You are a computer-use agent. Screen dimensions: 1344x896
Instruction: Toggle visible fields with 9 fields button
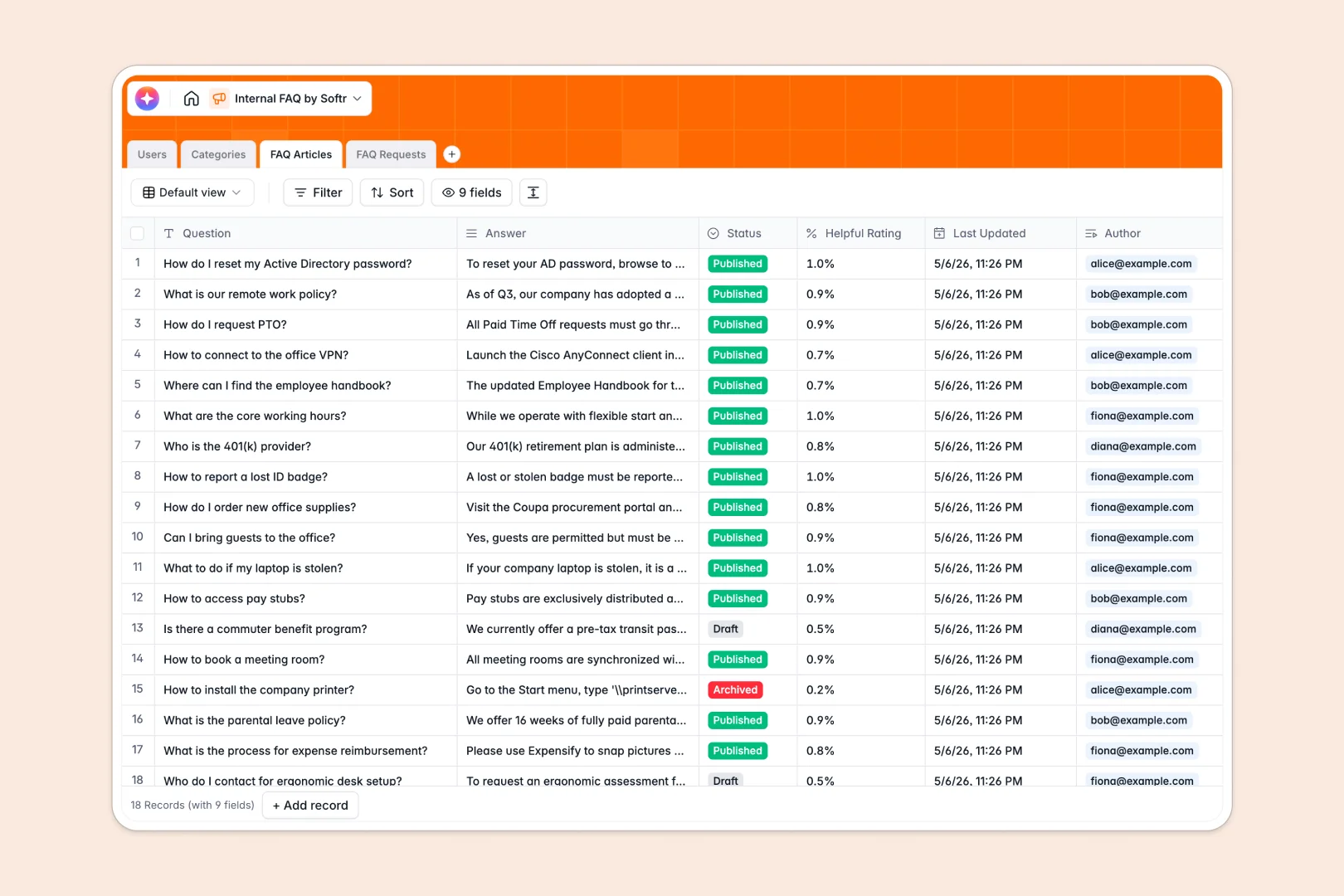472,192
